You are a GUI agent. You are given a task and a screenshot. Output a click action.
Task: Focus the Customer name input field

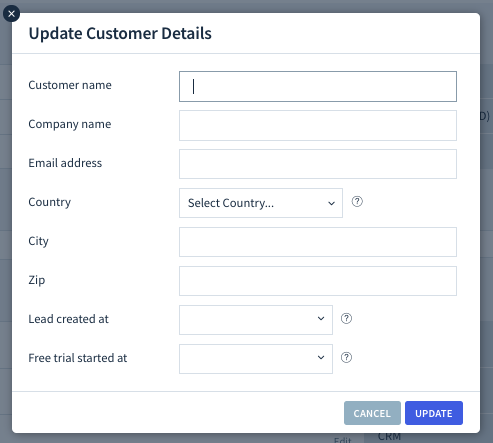coord(318,86)
